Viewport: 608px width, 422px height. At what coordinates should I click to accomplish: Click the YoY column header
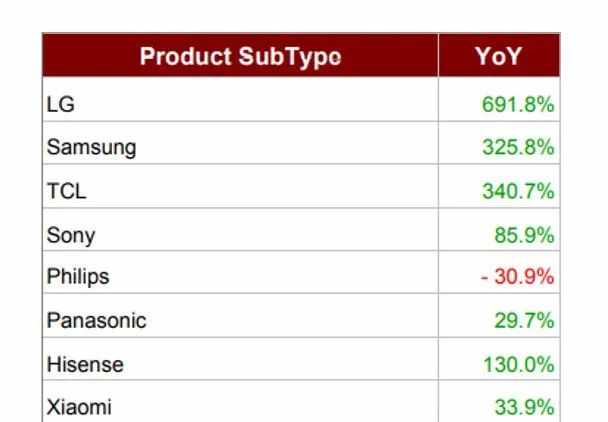[499, 55]
